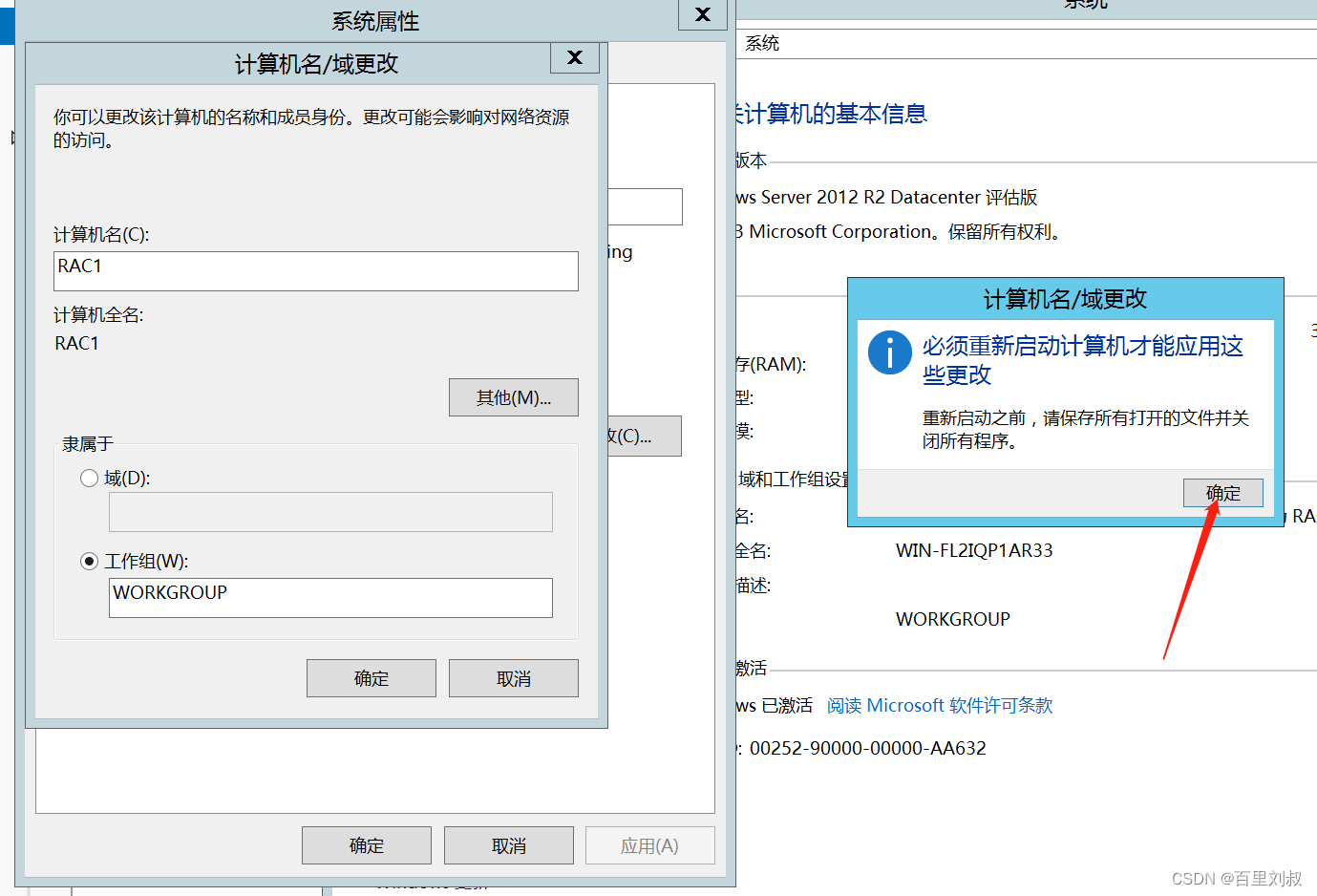Click 确定 in the restart notice dialog
The height and width of the screenshot is (896, 1317).
click(1222, 493)
